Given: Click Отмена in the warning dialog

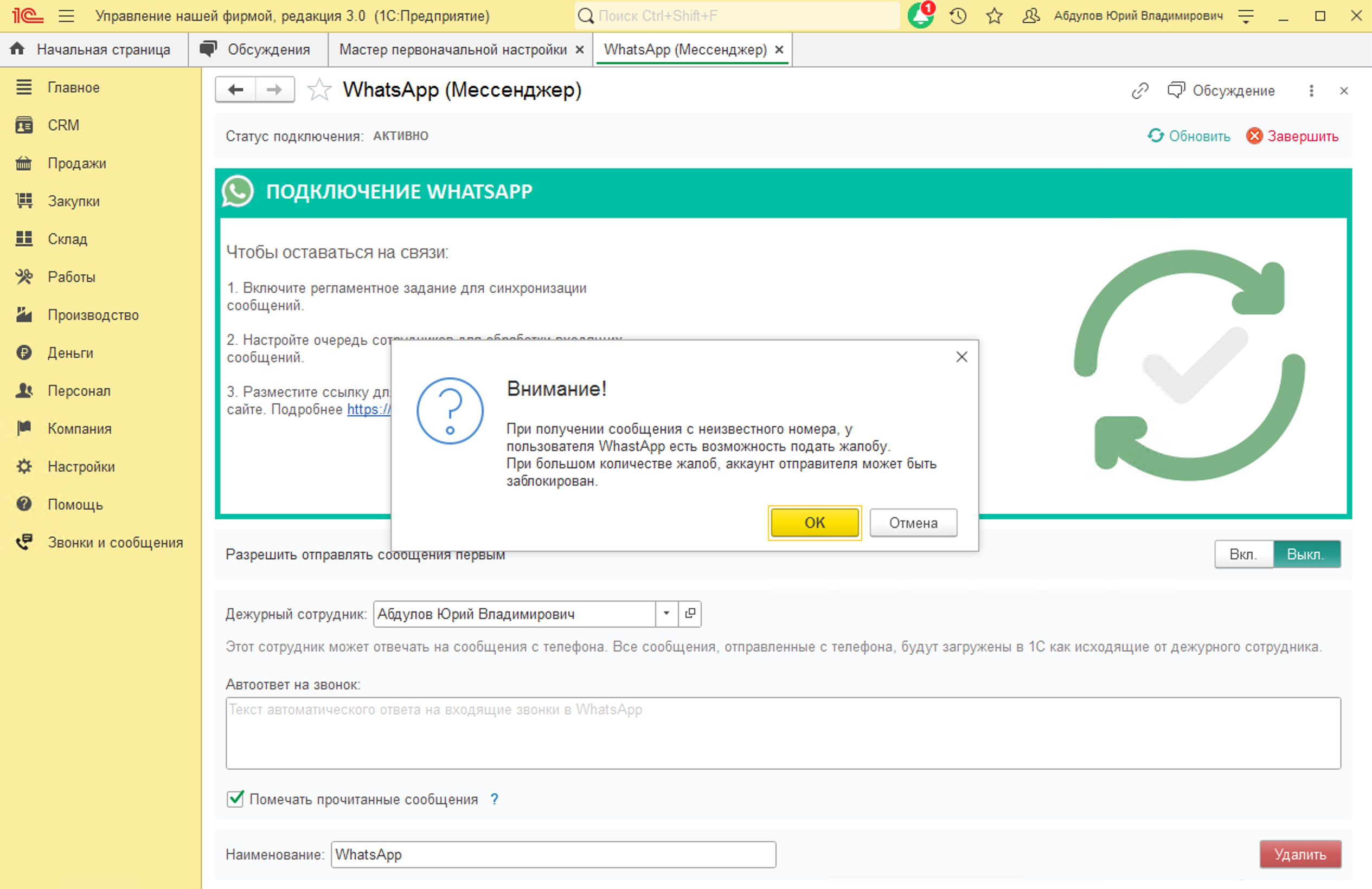Looking at the screenshot, I should pyautogui.click(x=913, y=523).
